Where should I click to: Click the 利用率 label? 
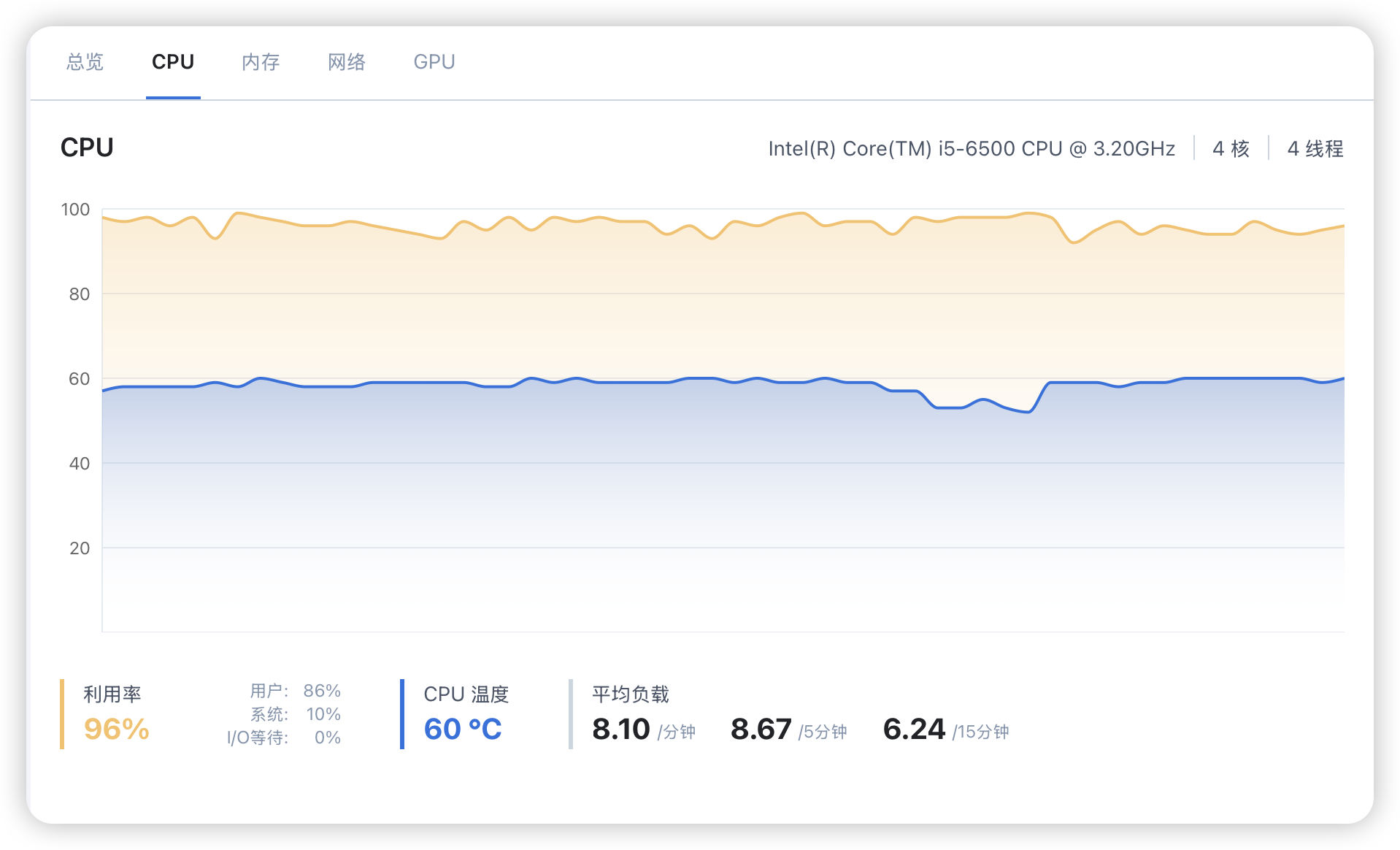(112, 694)
